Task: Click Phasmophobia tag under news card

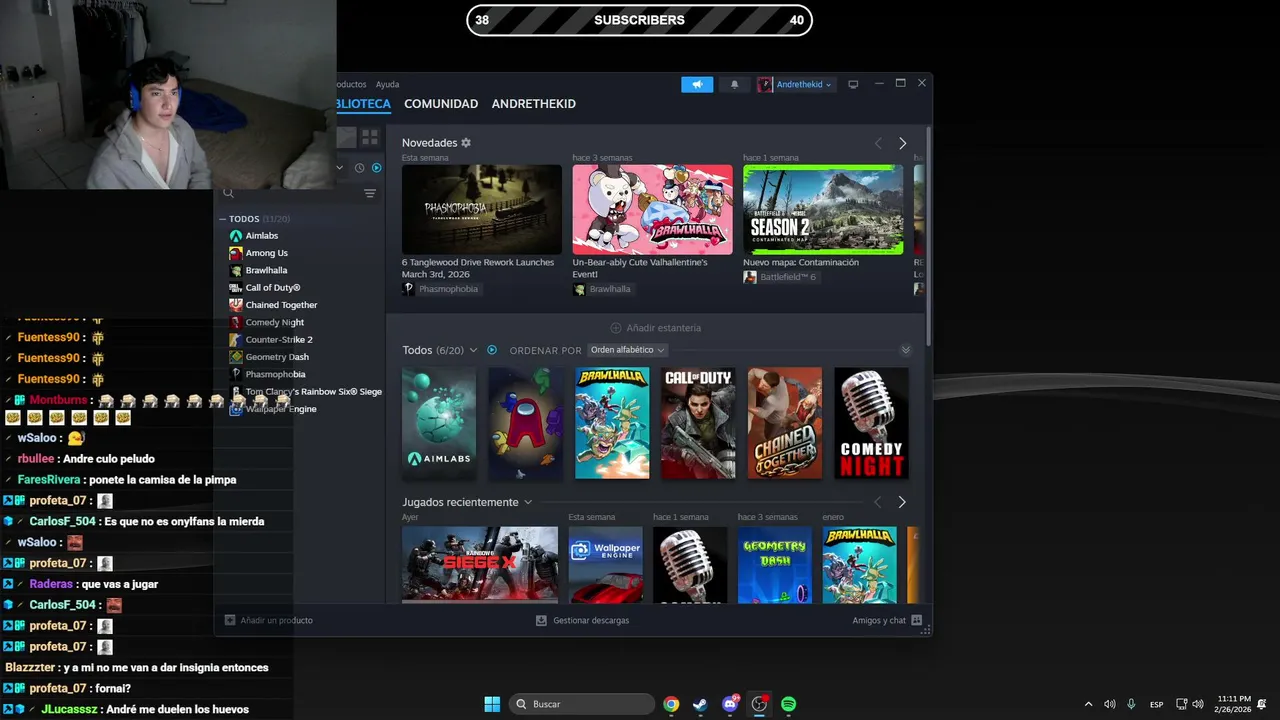Action: (440, 289)
